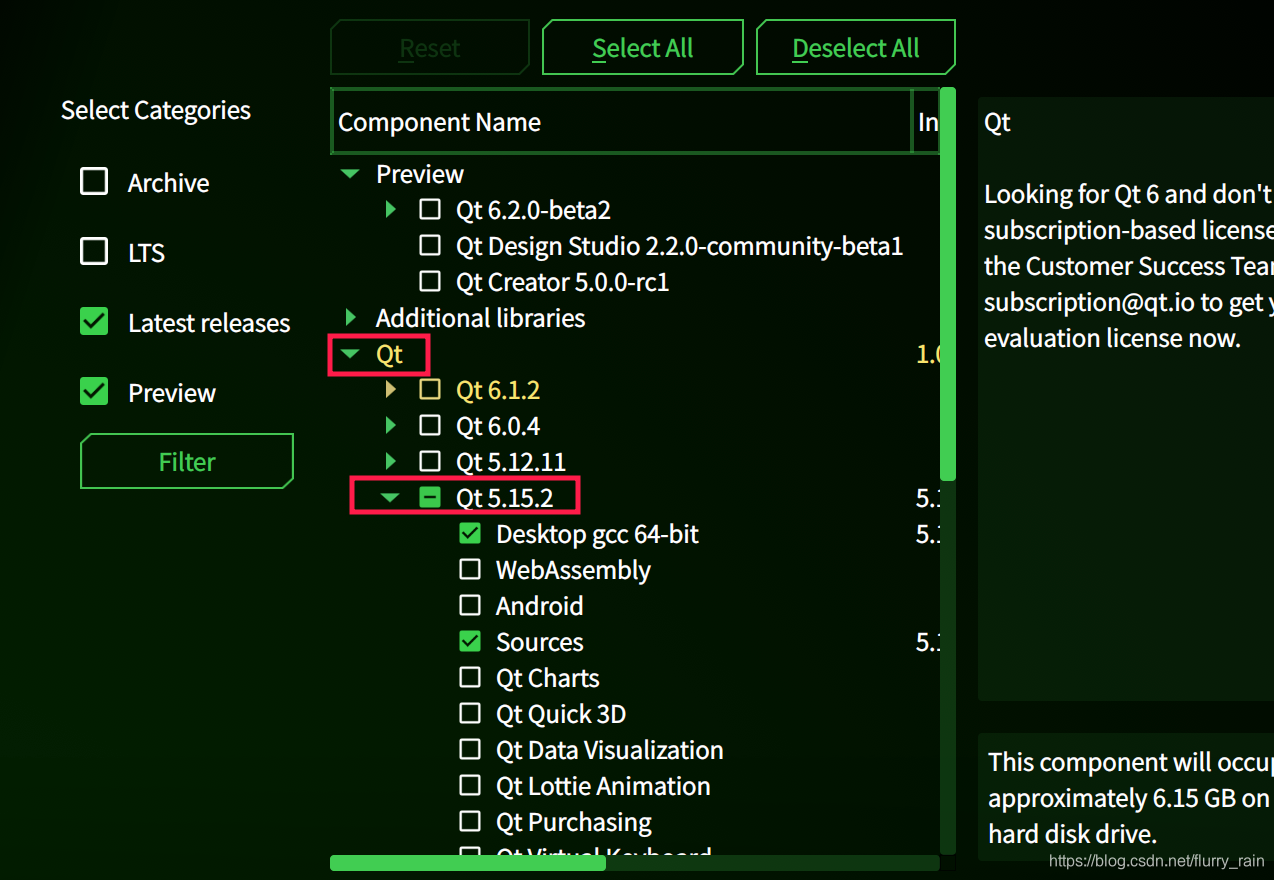This screenshot has height=880, width=1274.
Task: Check the Qt 5.12.11 checkbox
Action: pos(430,462)
